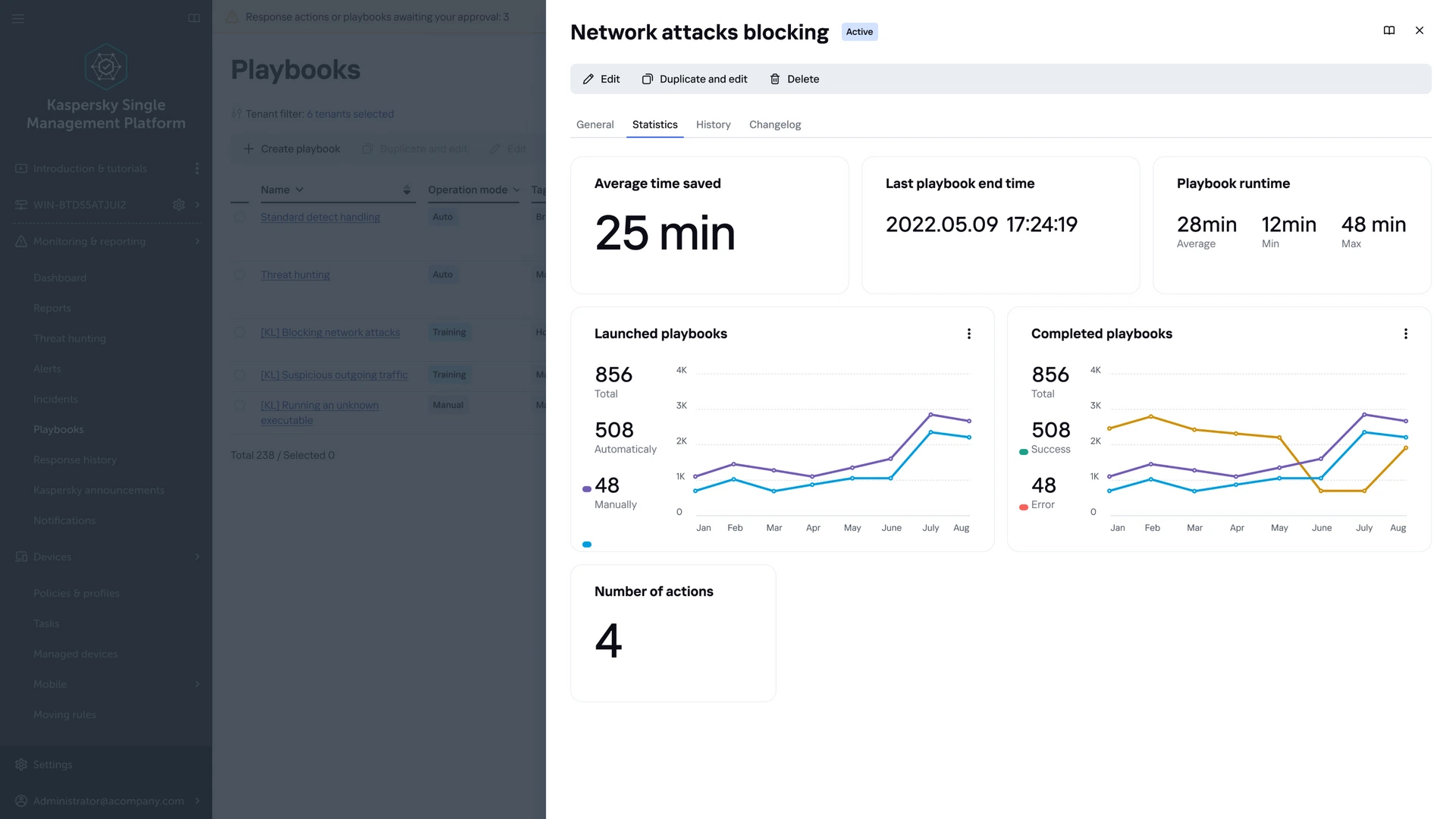Switch to the History tab

click(x=713, y=124)
